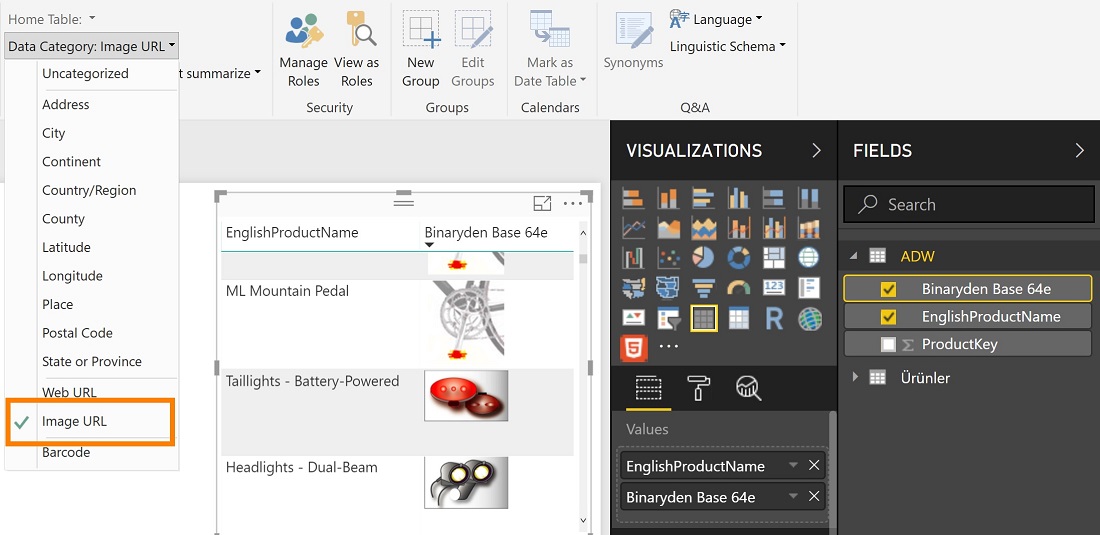Select the Stacked area chart visualization
The image size is (1100, 535).
point(704,228)
